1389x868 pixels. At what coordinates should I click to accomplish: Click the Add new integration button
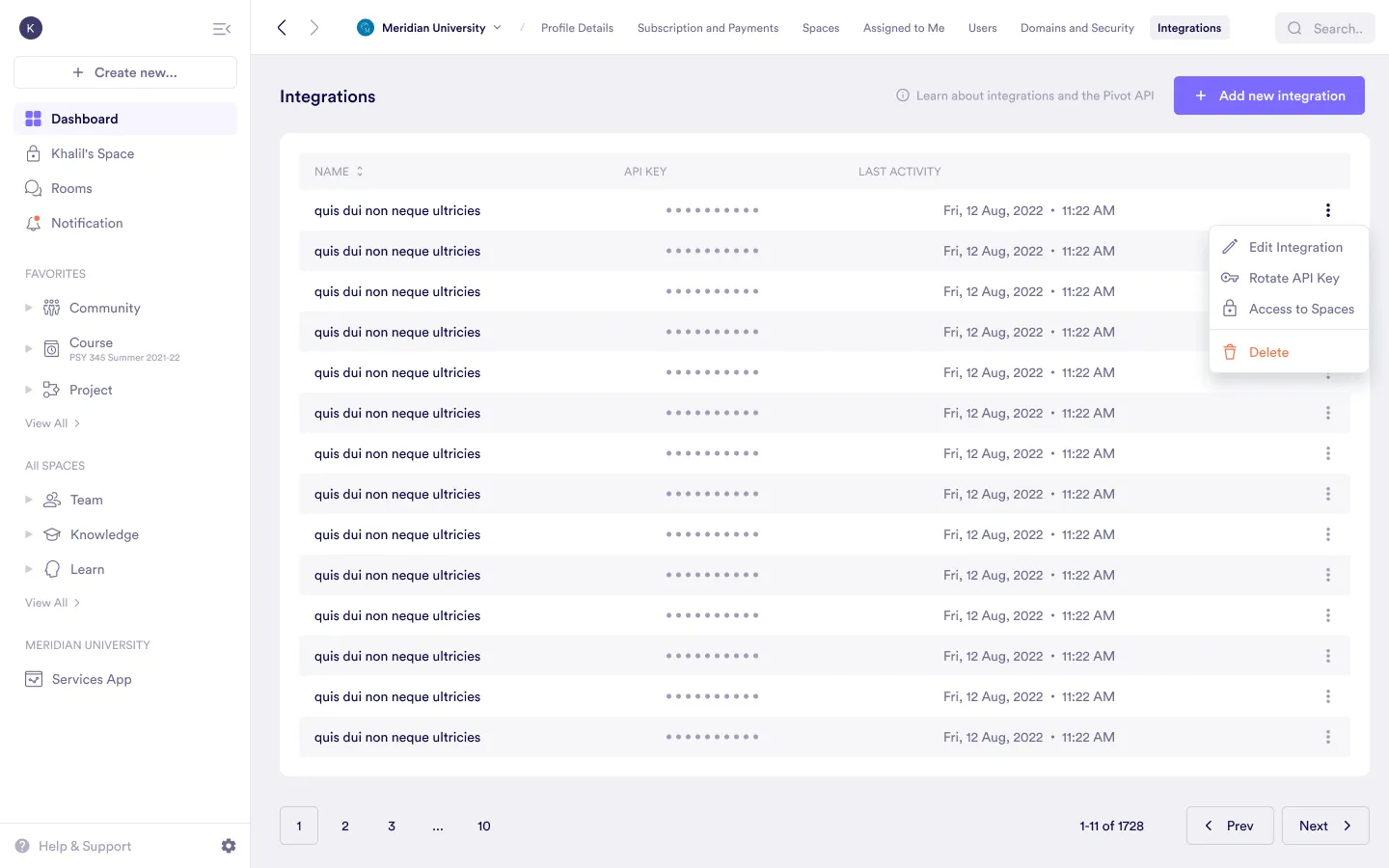1269,95
